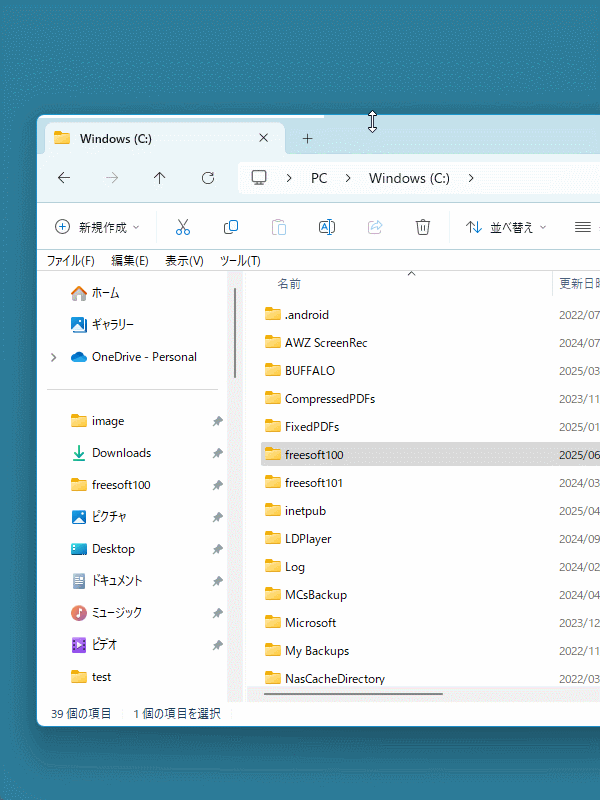Image resolution: width=600 pixels, height=800 pixels.
Task: Go back with the left arrow
Action: click(64, 178)
